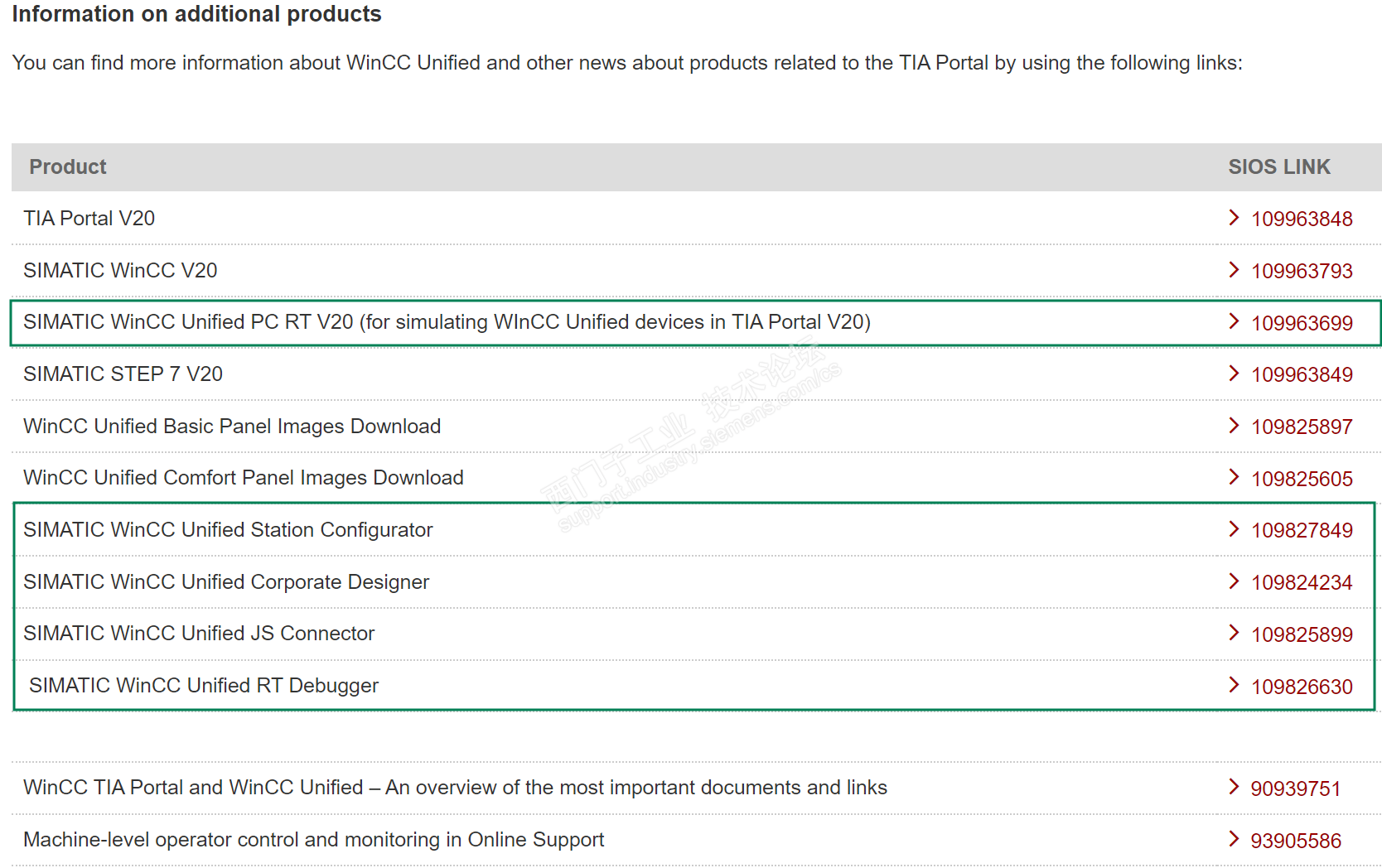This screenshot has width=1382, height=868.
Task: Click the chevron icon next to 109963793
Action: [x=1234, y=270]
